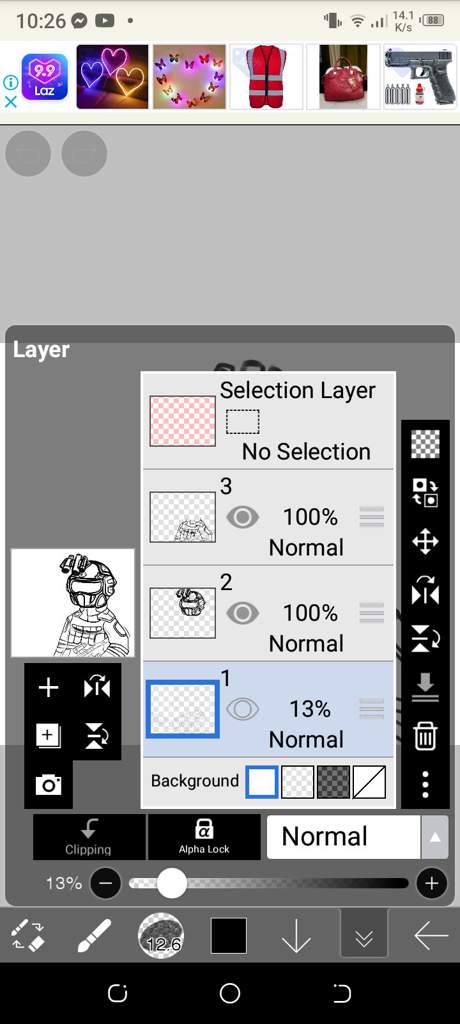Select the Selection Layer row
Viewport: 460px width, 1024px height.
268,421
